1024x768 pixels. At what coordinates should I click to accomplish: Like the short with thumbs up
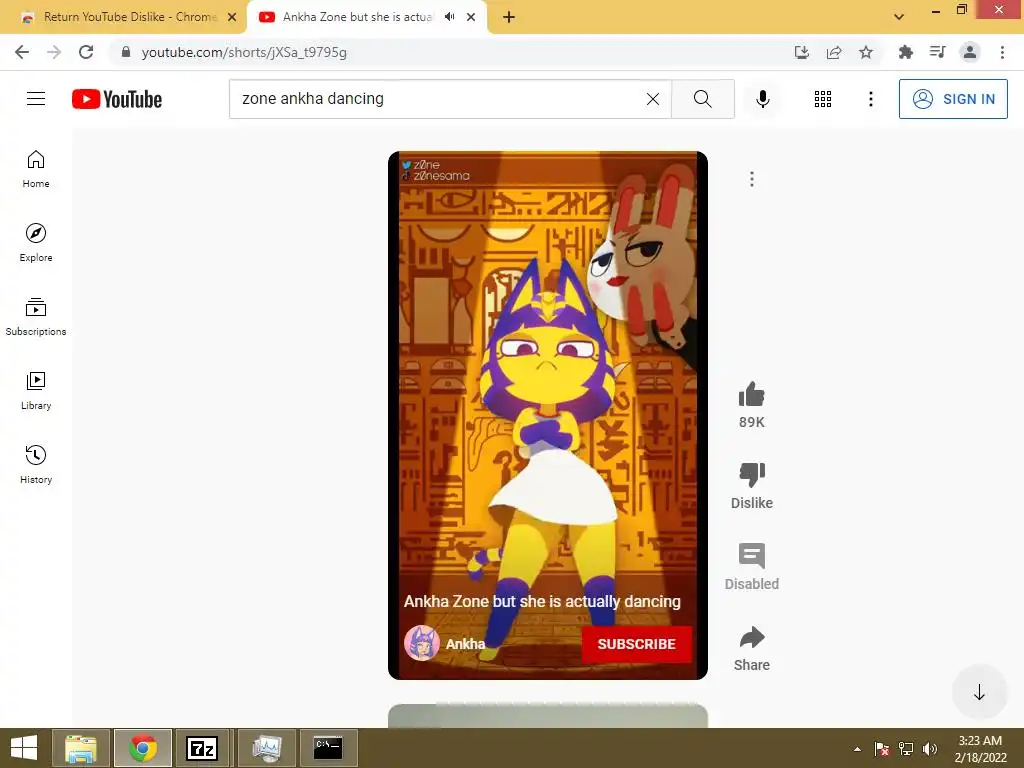pos(752,394)
